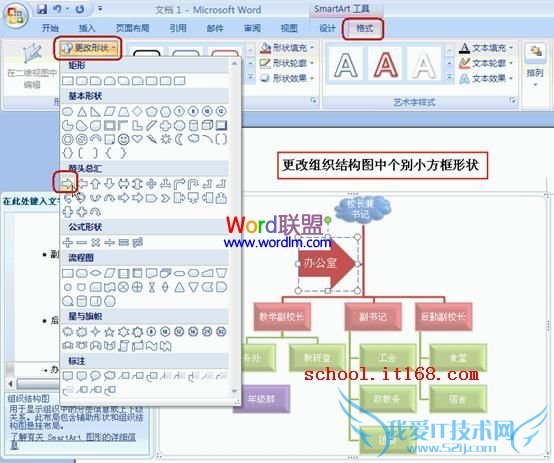Pick the right arrow shape
Screen dimensions: 554x463
pos(67,183)
